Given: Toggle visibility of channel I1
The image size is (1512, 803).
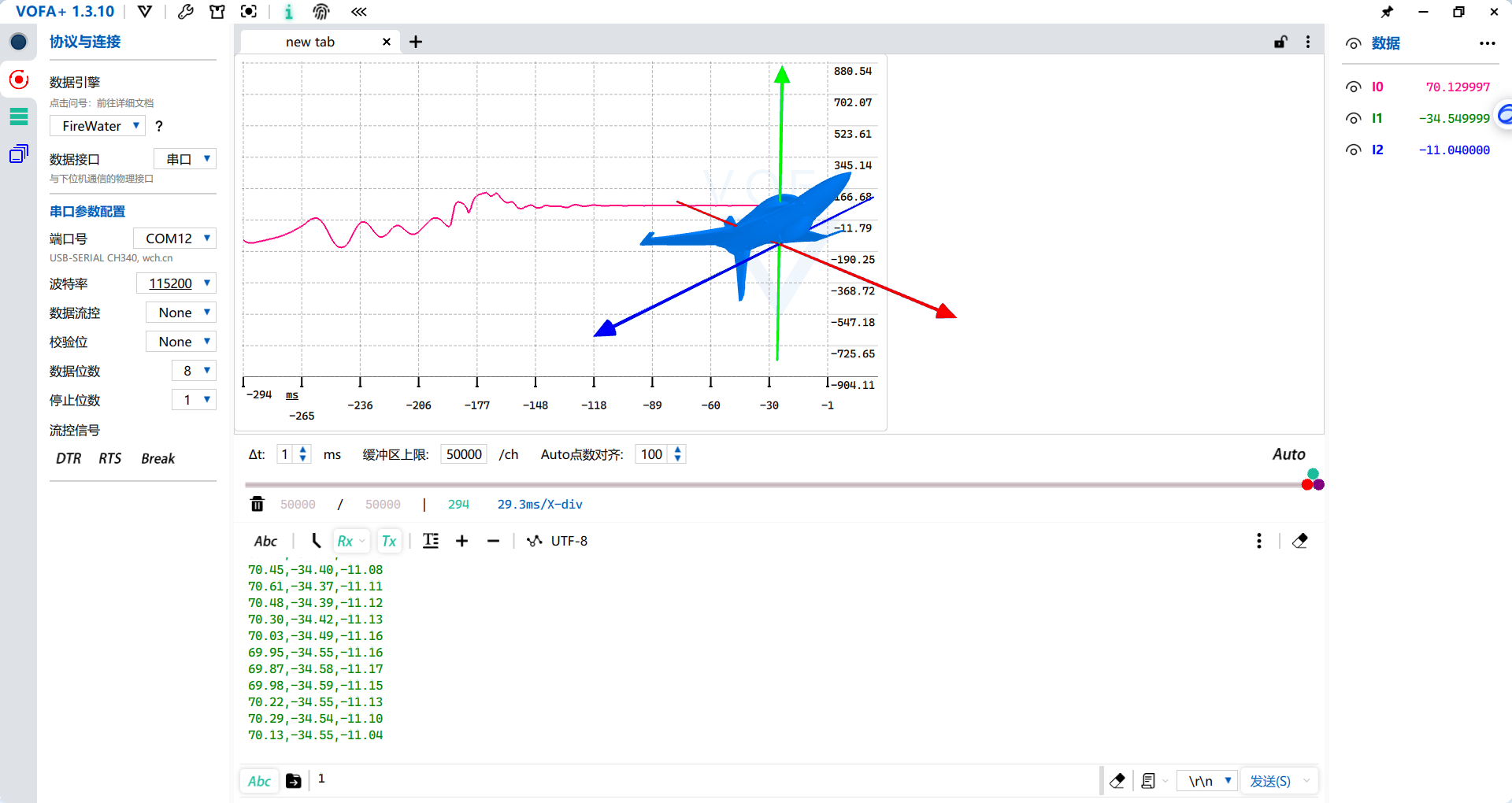Looking at the screenshot, I should pos(1353,118).
